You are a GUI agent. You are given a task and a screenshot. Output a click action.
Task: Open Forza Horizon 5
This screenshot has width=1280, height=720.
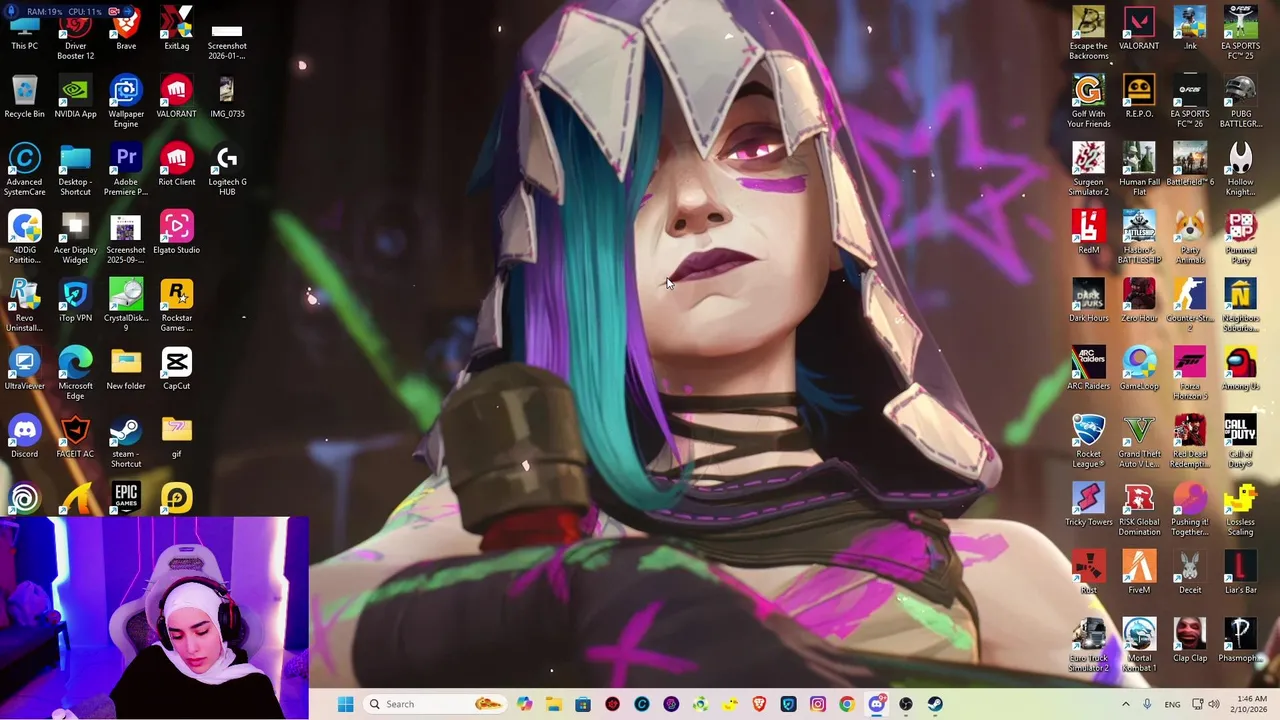click(x=1190, y=374)
